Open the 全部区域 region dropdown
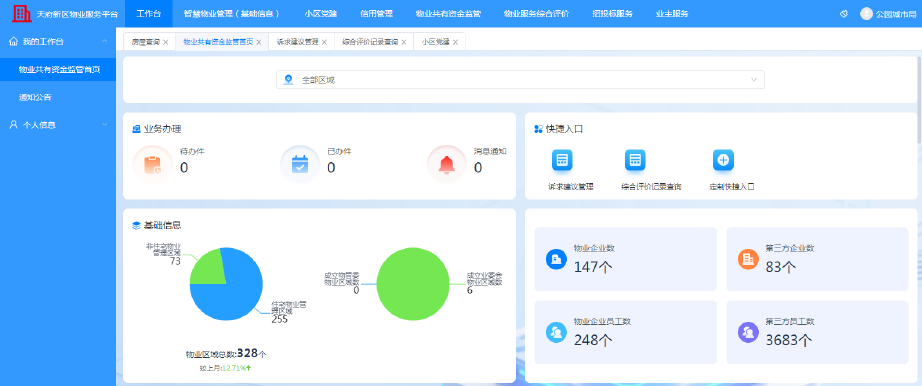This screenshot has height=386, width=922. pos(520,79)
